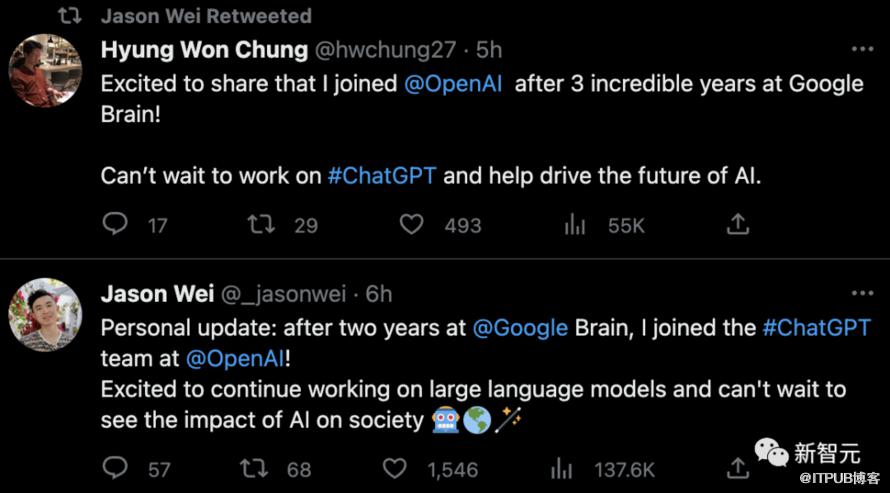Open @OpenAI mention in Jason Wei's tweet
The height and width of the screenshot is (493, 890).
pos(235,359)
